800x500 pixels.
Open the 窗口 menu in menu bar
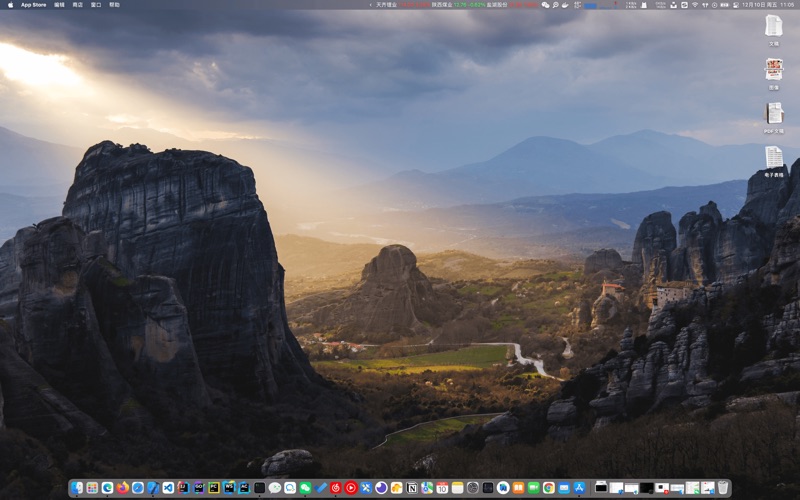point(96,5)
